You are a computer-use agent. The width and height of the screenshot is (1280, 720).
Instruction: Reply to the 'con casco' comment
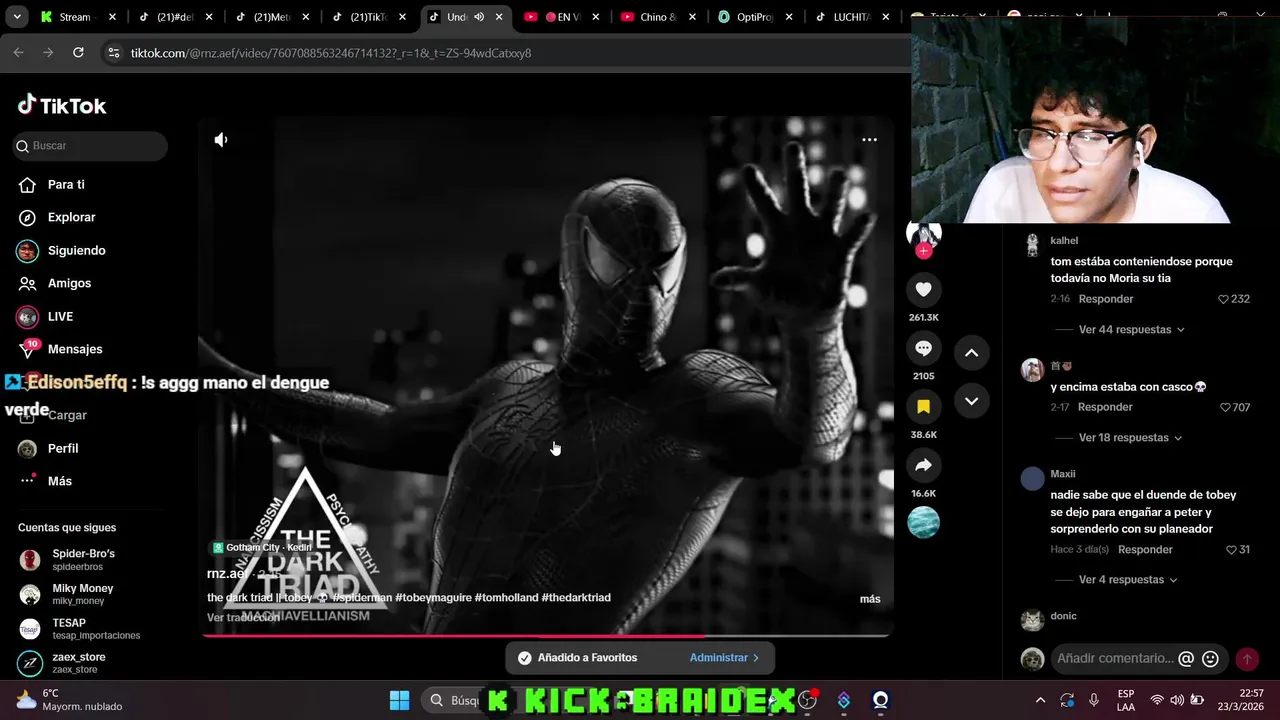(1105, 407)
